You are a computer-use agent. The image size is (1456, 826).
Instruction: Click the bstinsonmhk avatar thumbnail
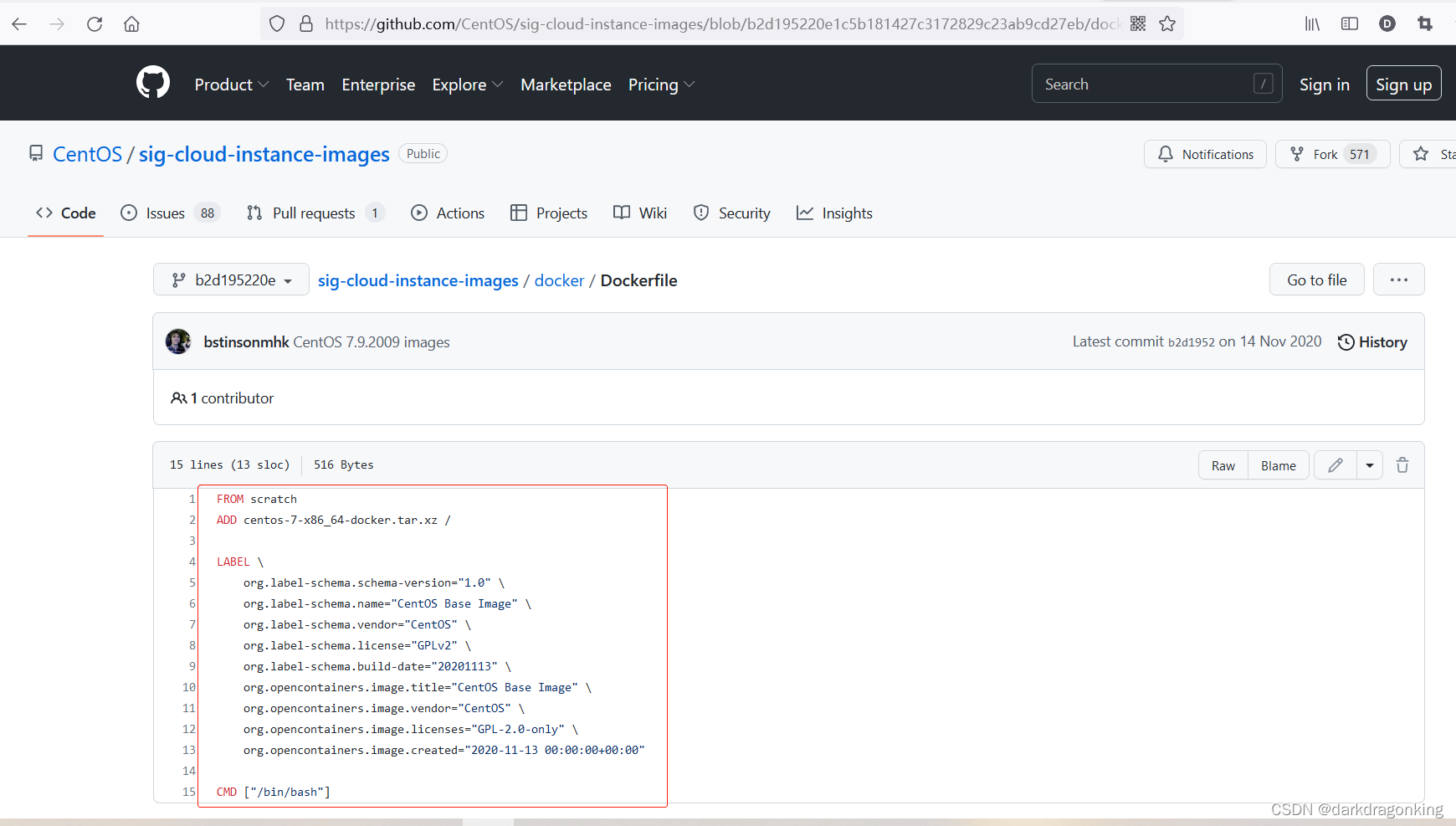pos(178,341)
